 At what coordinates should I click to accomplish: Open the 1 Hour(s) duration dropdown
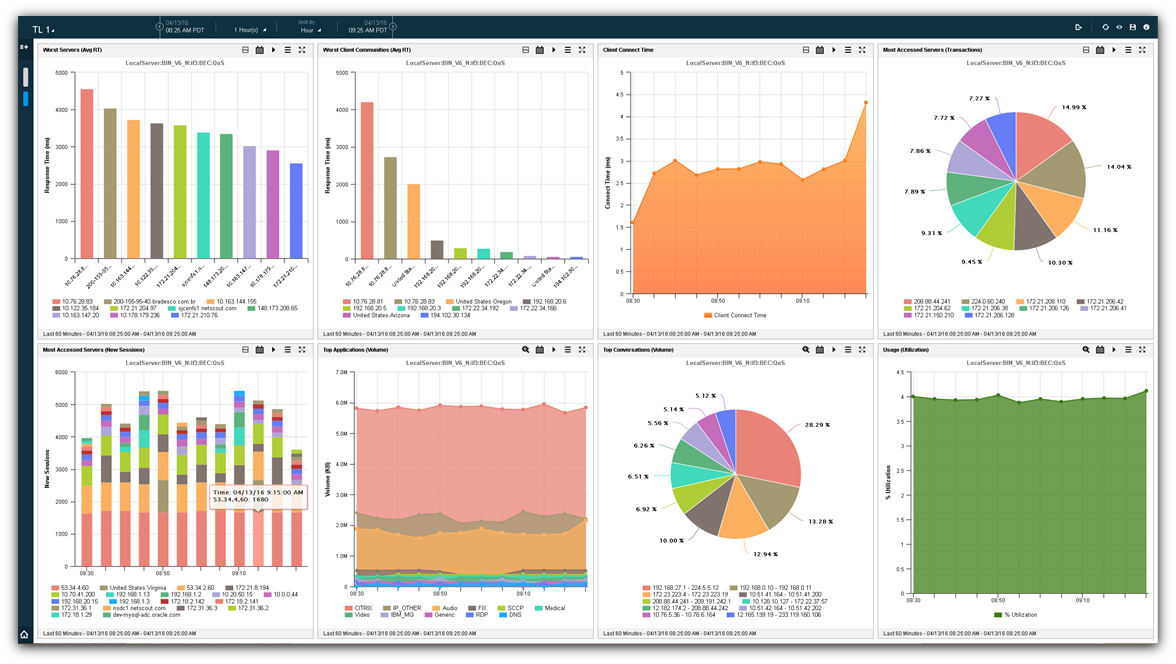tap(250, 30)
